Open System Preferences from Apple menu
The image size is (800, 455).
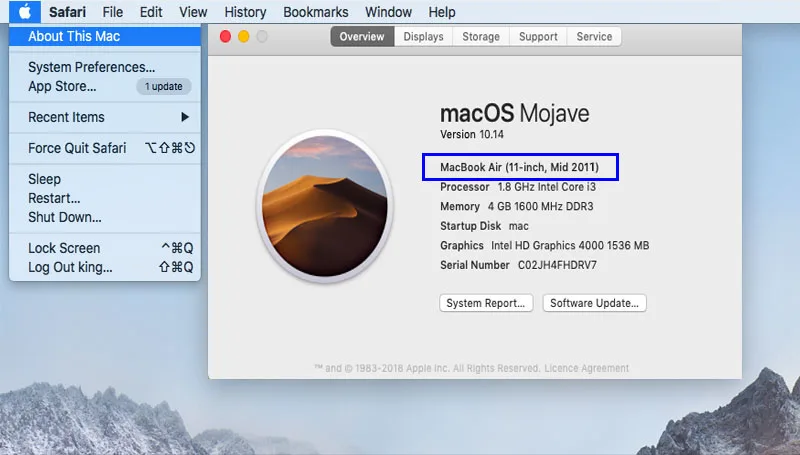coord(105,67)
